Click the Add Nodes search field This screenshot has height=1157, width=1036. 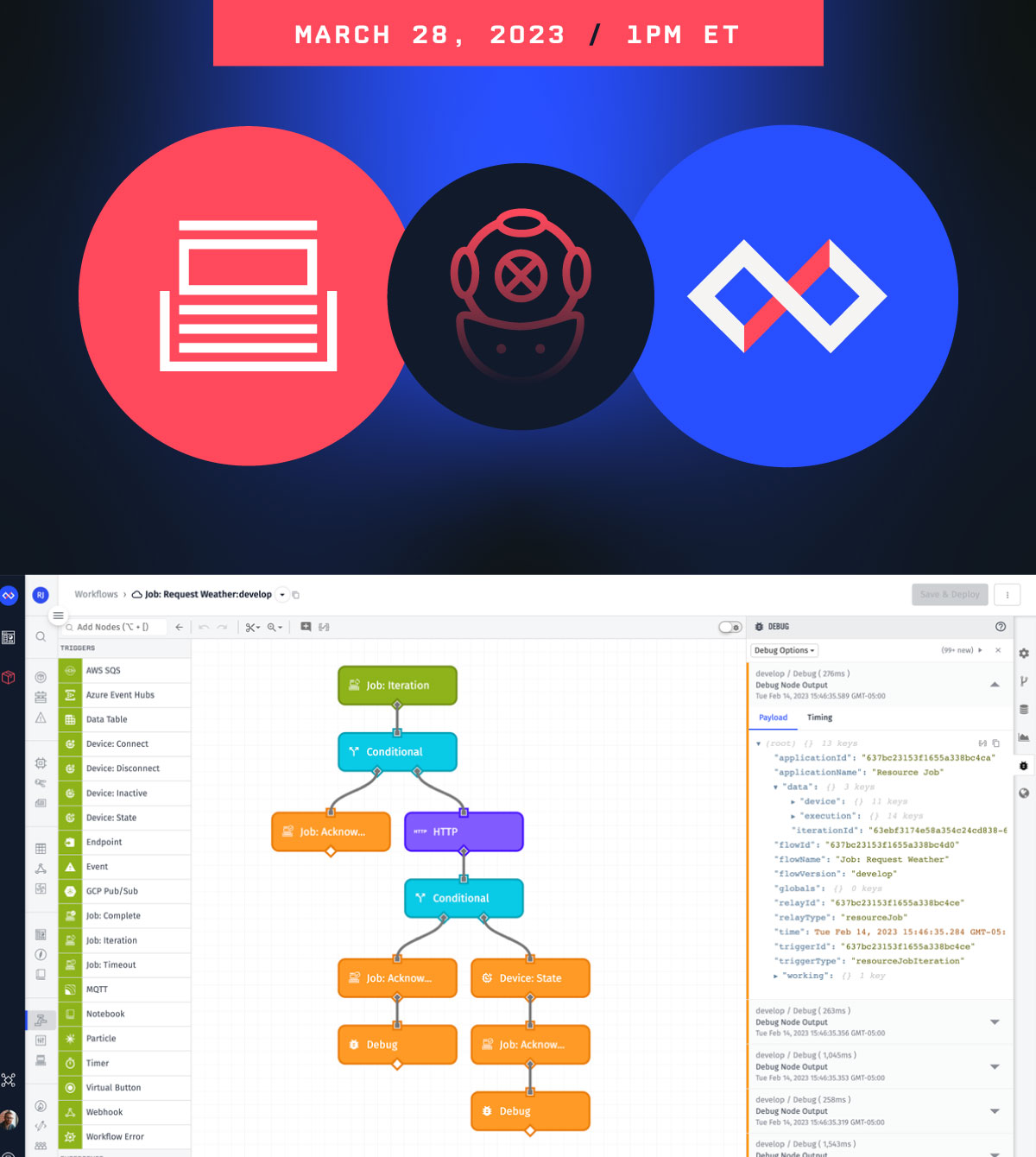pos(114,627)
